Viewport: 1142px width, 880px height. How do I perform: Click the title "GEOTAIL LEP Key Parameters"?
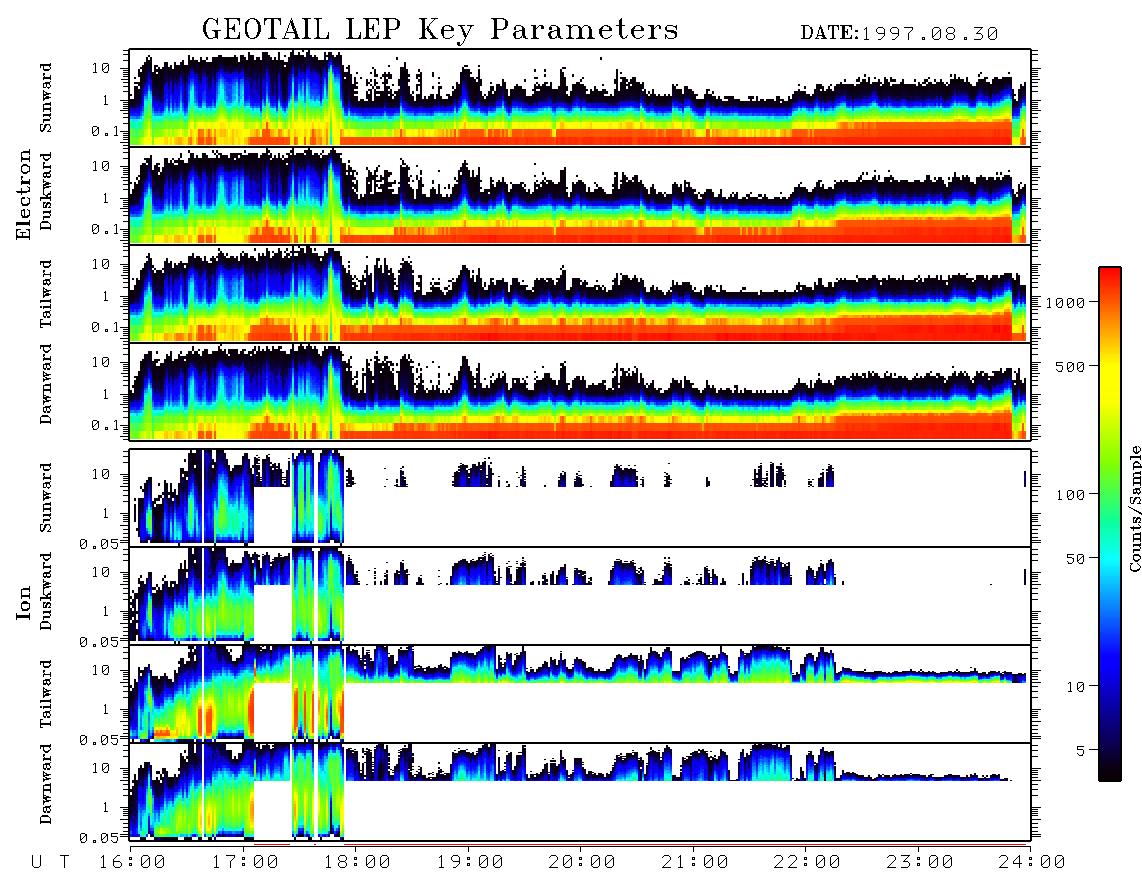440,30
